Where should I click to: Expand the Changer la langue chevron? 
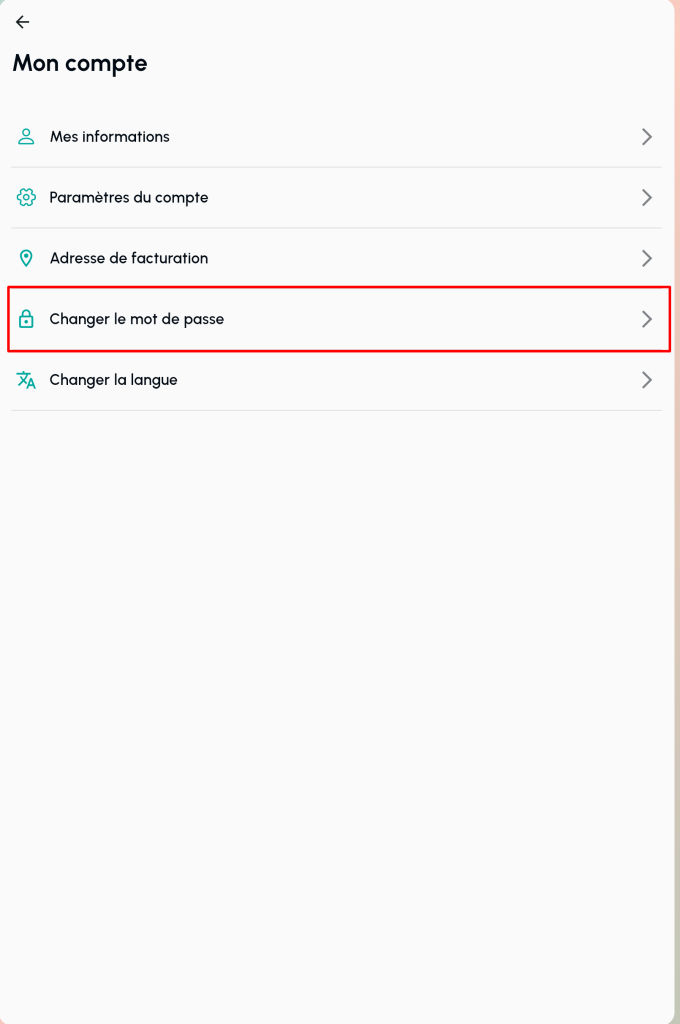pyautogui.click(x=647, y=380)
